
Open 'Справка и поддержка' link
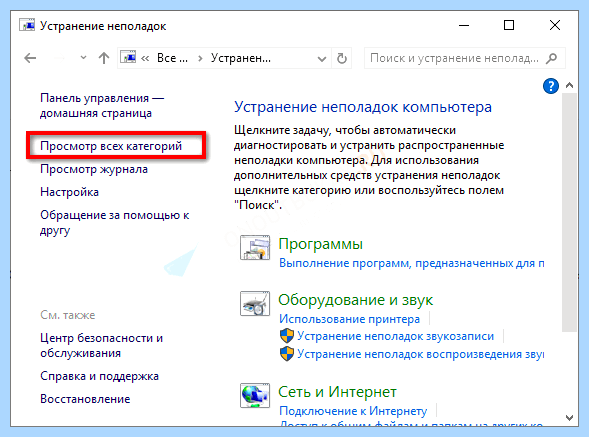tap(99, 376)
